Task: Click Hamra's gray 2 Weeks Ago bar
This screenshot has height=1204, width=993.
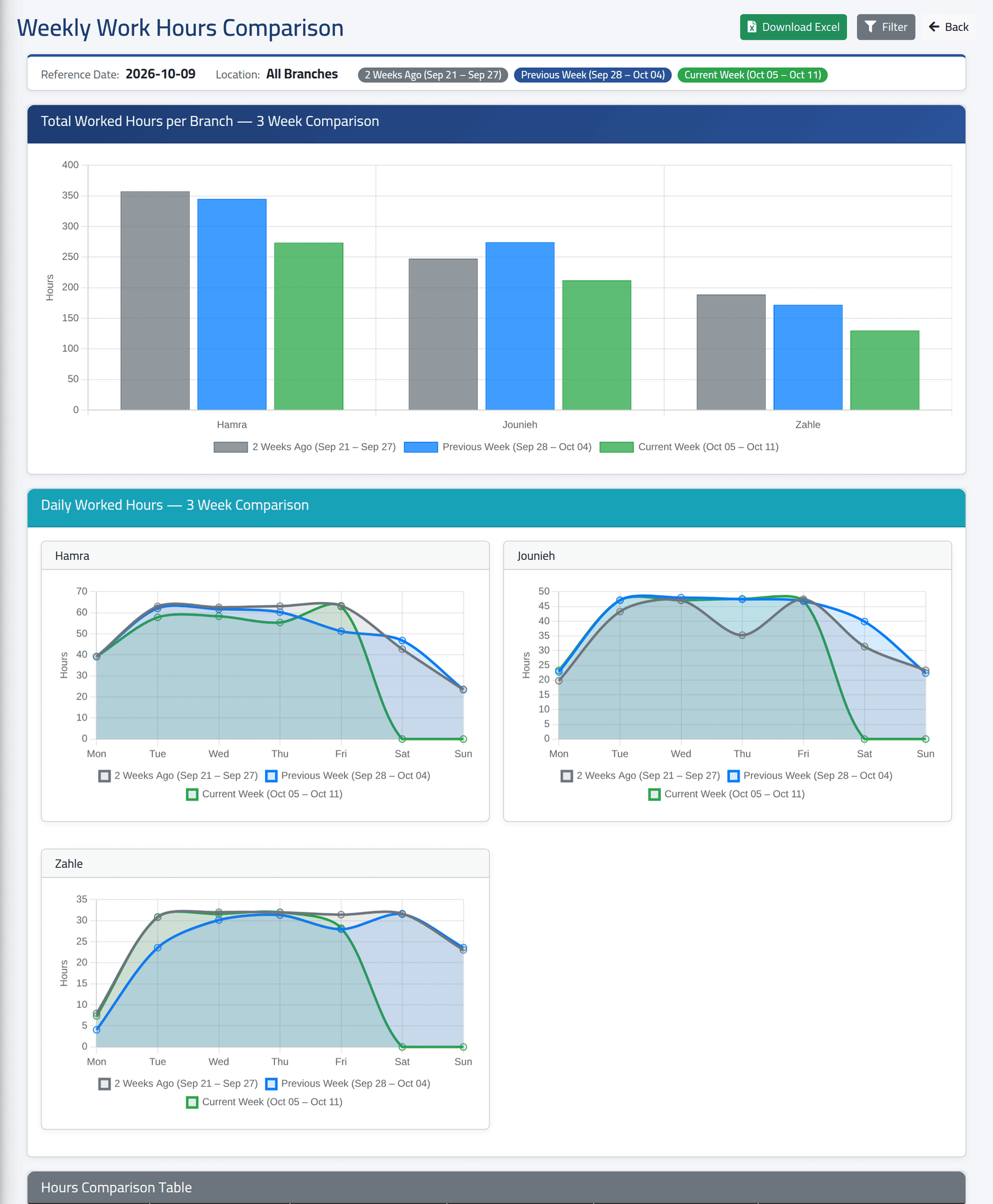Action: click(155, 301)
